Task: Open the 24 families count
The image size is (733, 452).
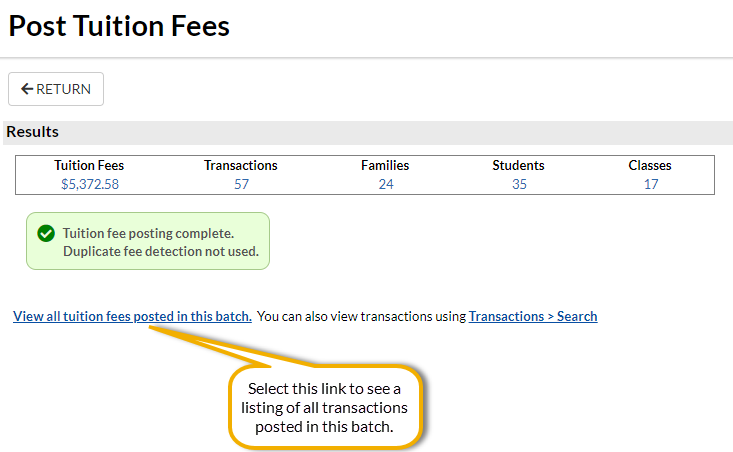Action: click(385, 184)
